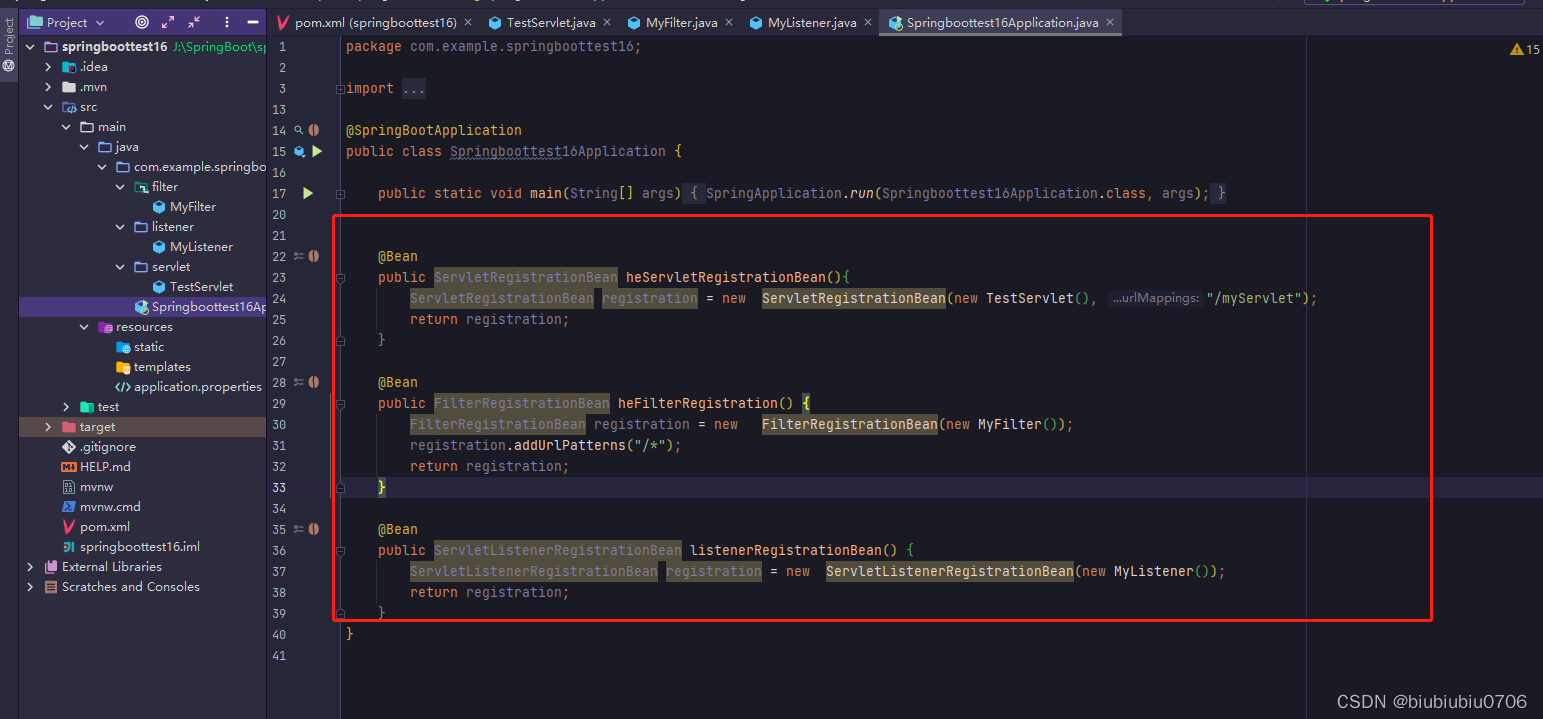
Task: Collapse the src folder in project tree
Action: click(x=48, y=106)
